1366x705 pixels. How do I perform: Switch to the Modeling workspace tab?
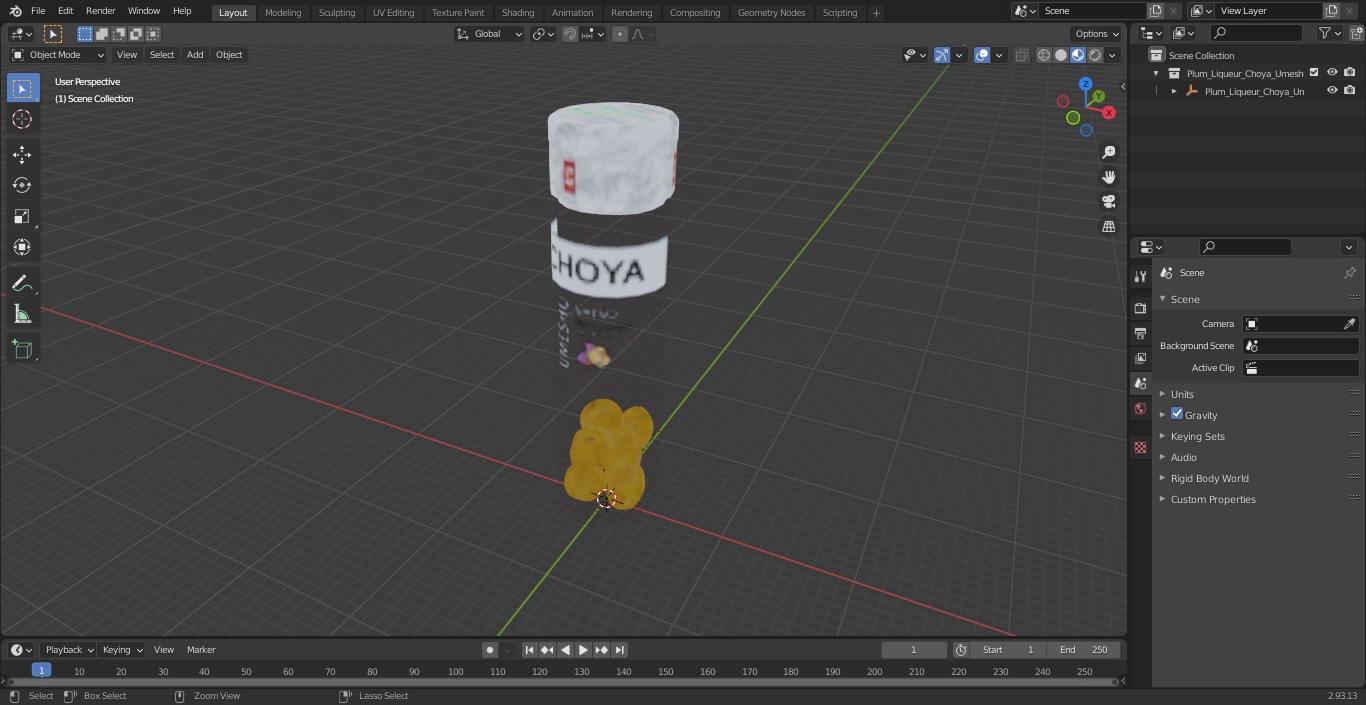283,12
